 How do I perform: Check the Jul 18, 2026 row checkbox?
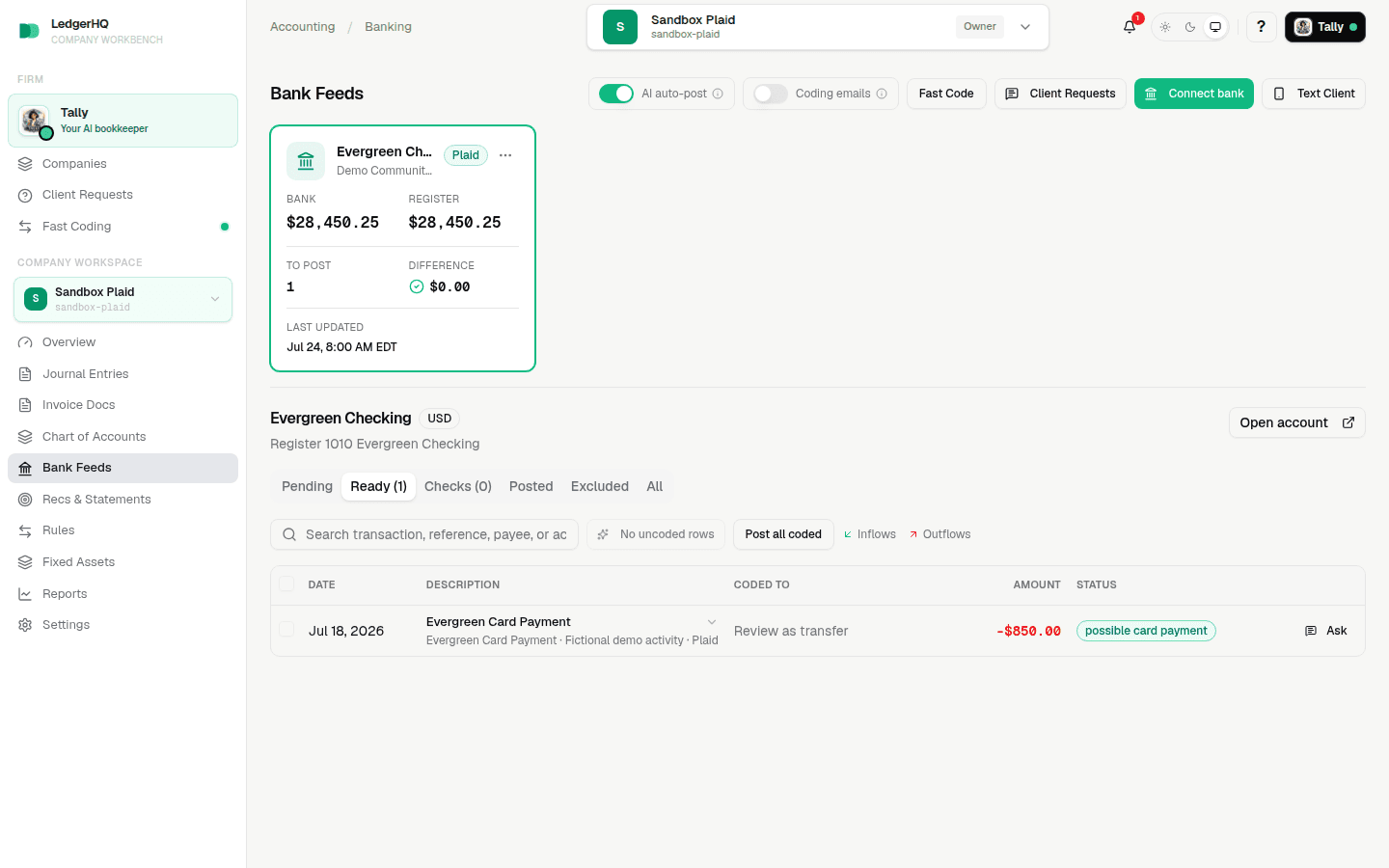pos(286,629)
